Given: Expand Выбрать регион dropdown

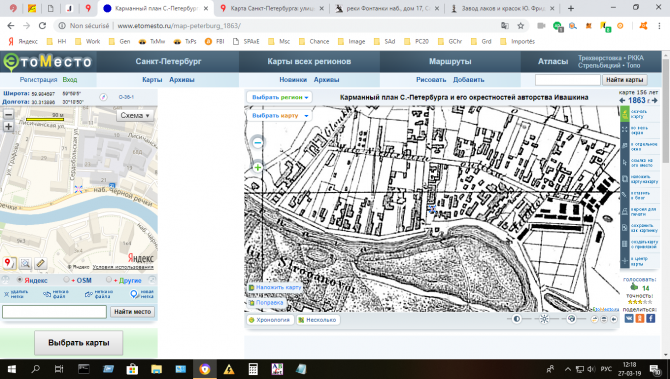Looking at the screenshot, I should point(280,97).
